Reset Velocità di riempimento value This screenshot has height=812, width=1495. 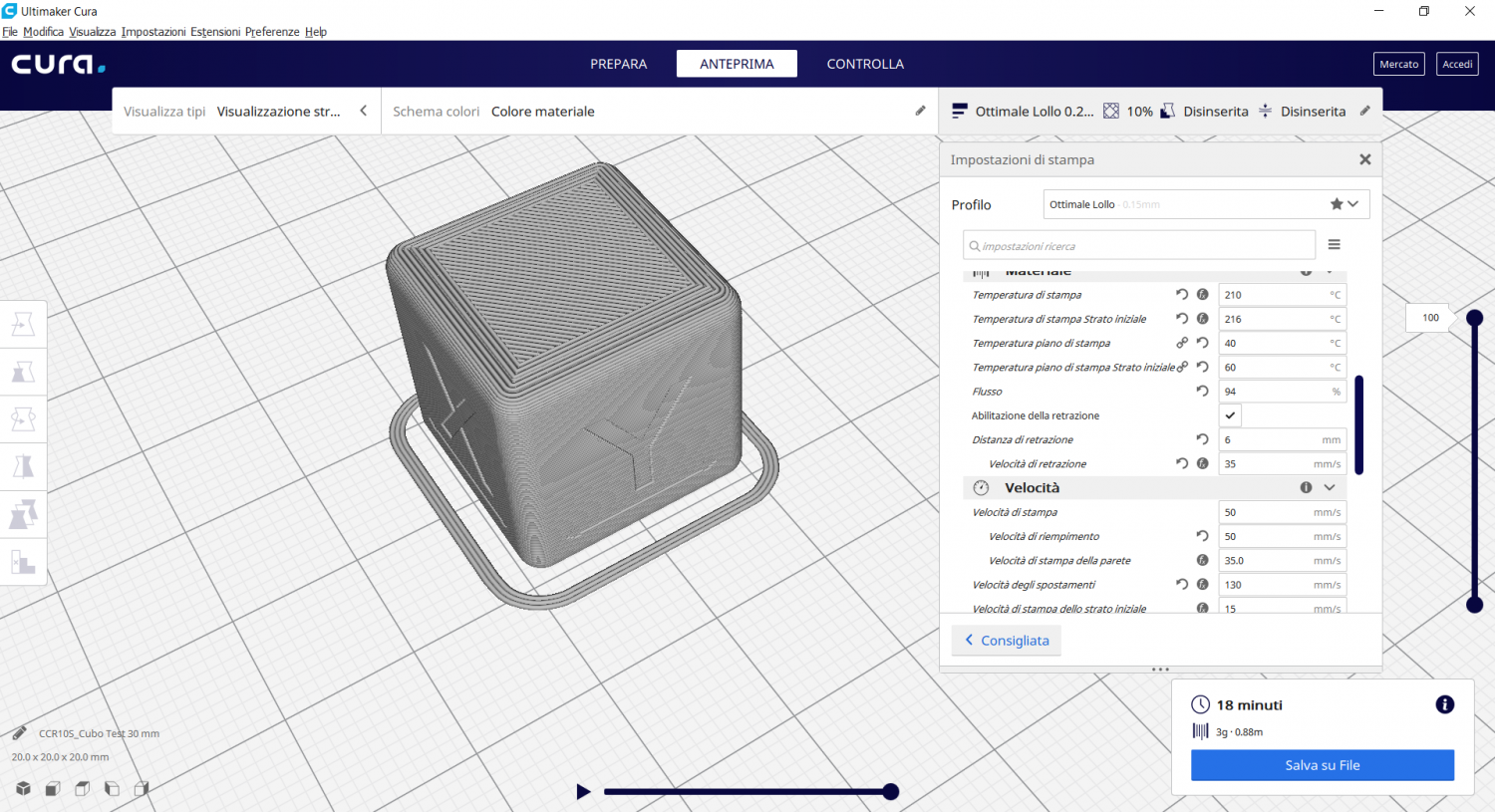[1202, 536]
